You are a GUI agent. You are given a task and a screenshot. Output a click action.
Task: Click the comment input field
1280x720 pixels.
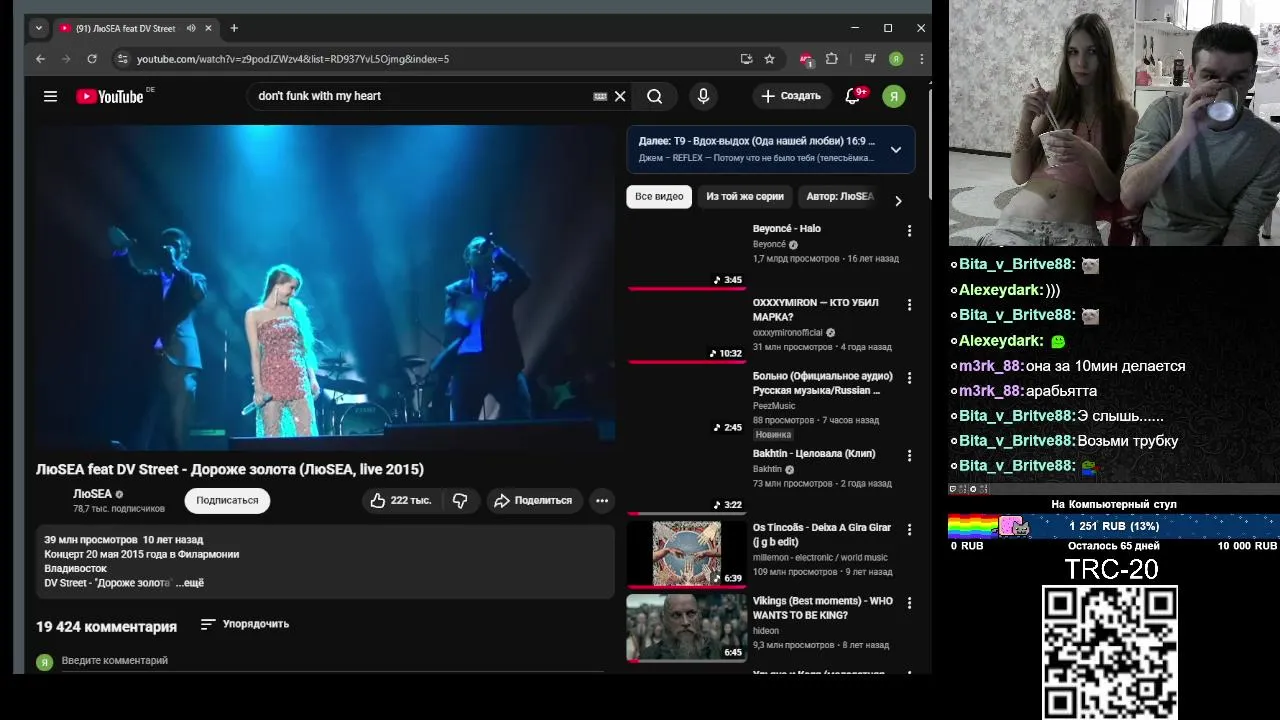point(332,661)
